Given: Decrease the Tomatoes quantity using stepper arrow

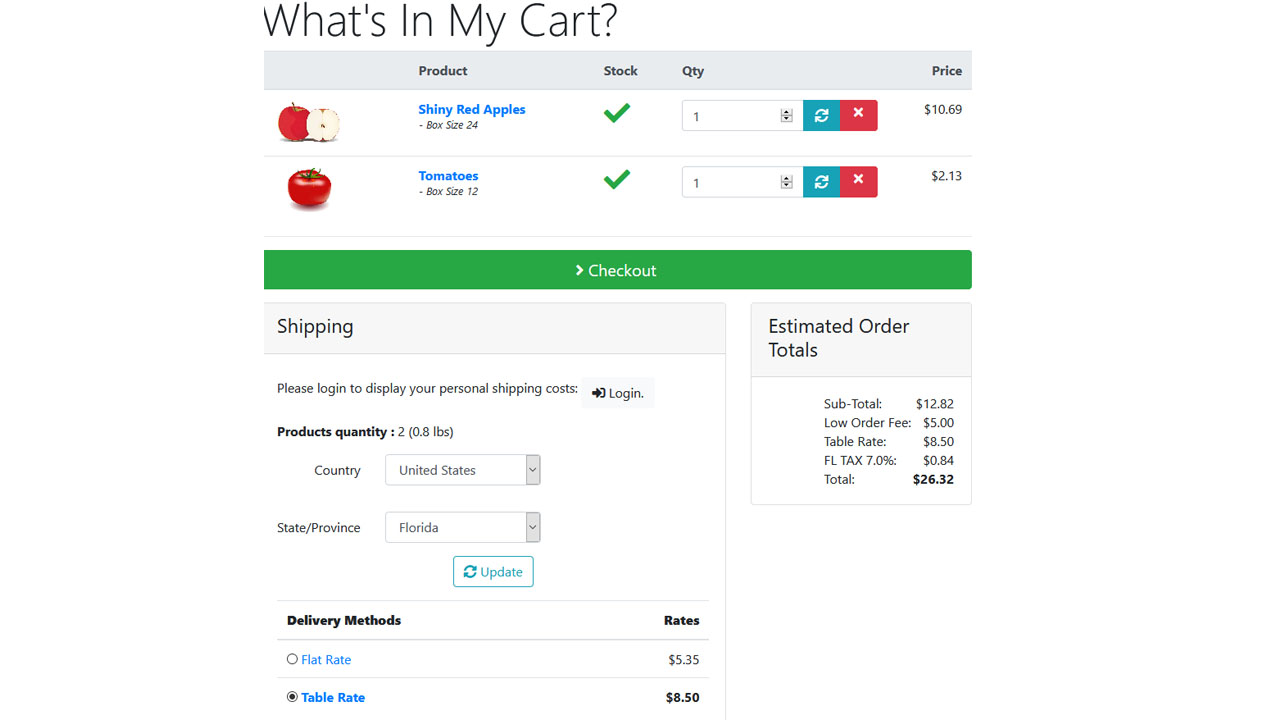Looking at the screenshot, I should (786, 186).
